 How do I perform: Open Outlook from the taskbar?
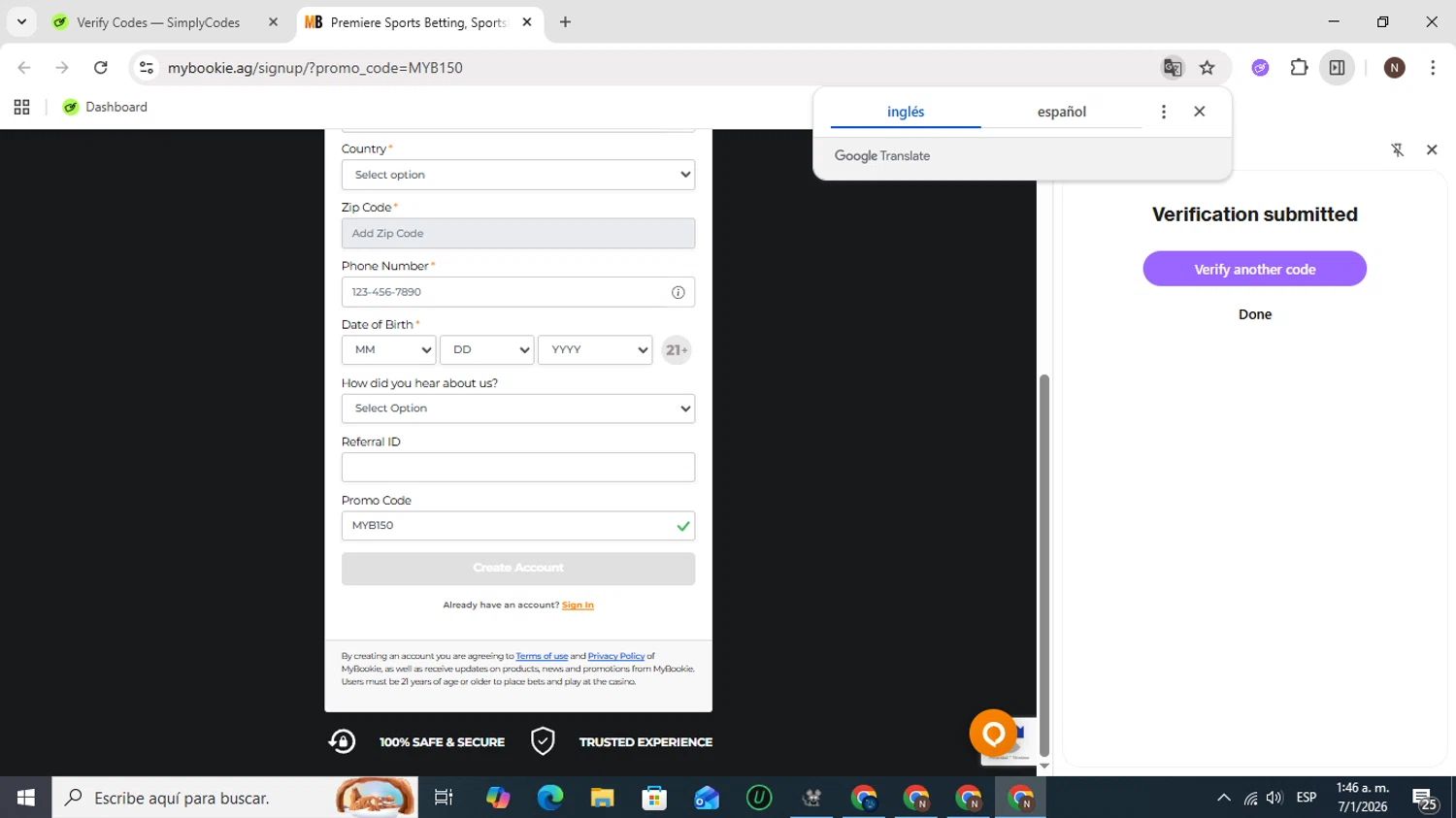707,798
